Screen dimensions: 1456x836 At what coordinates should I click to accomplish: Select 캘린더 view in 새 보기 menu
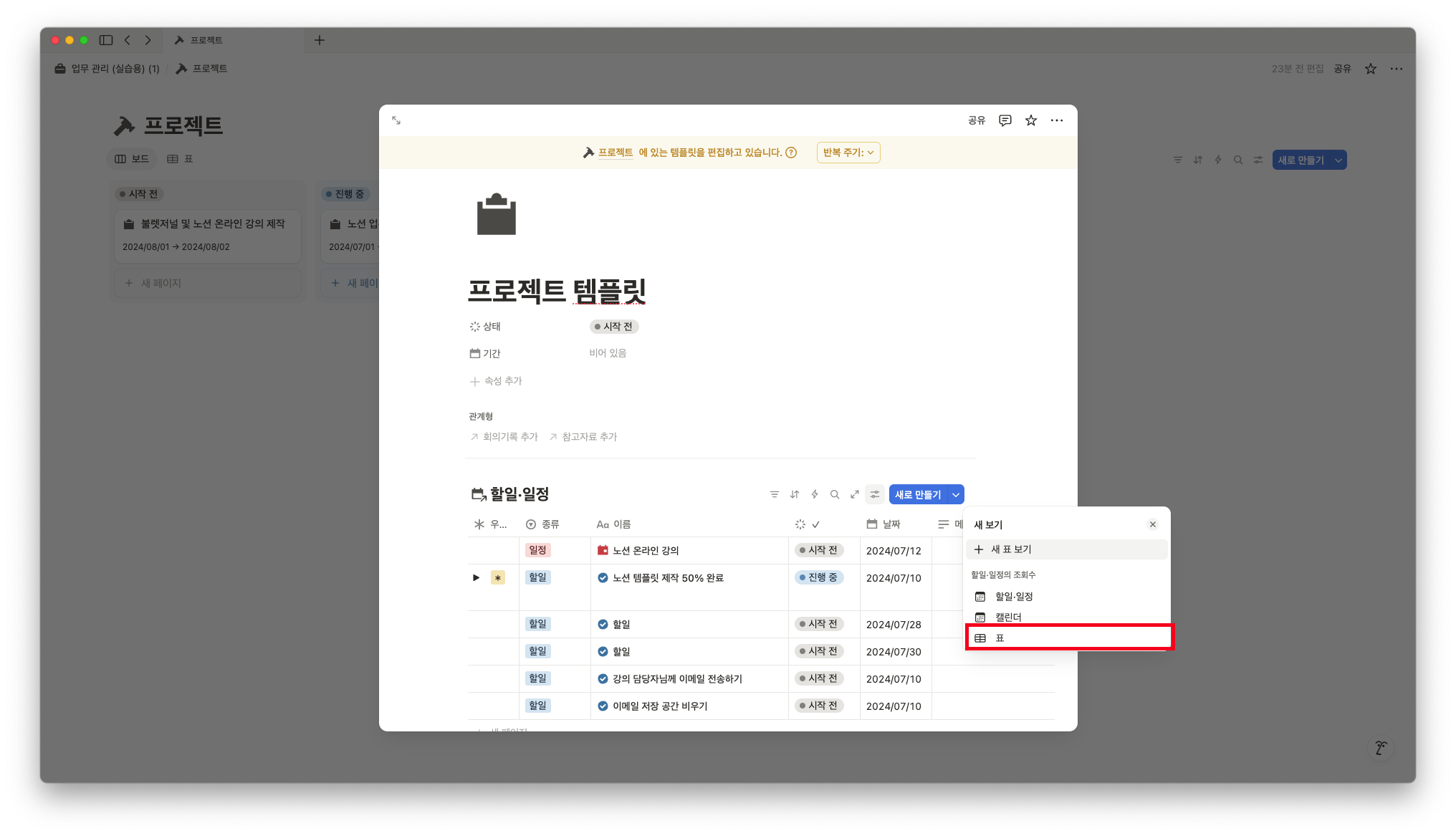1007,617
